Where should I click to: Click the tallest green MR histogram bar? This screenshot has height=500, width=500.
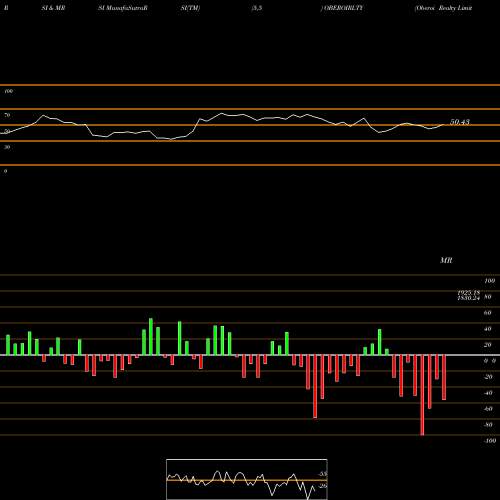pyautogui.click(x=151, y=337)
